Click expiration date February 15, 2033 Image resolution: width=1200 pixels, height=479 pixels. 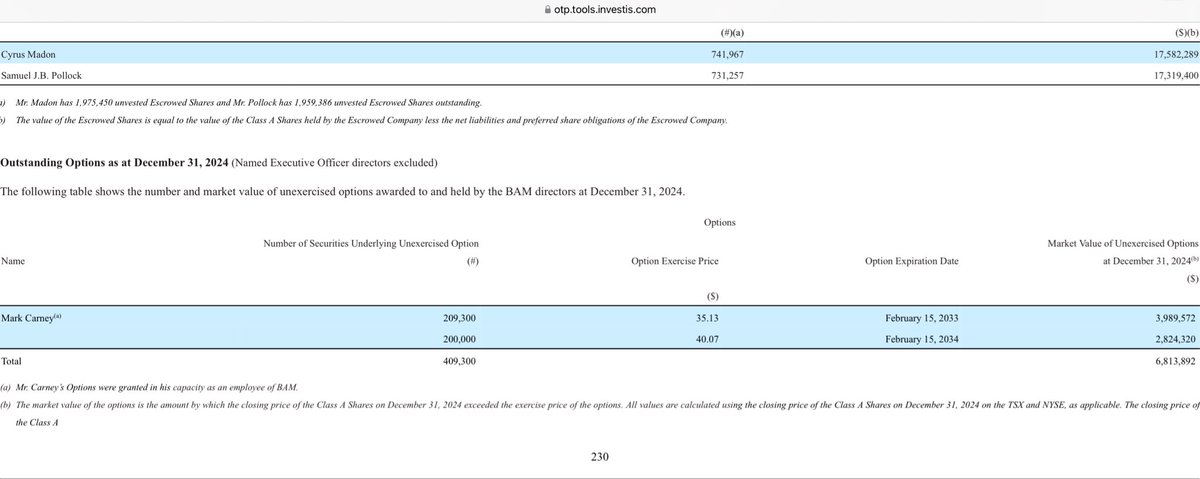pyautogui.click(x=920, y=317)
